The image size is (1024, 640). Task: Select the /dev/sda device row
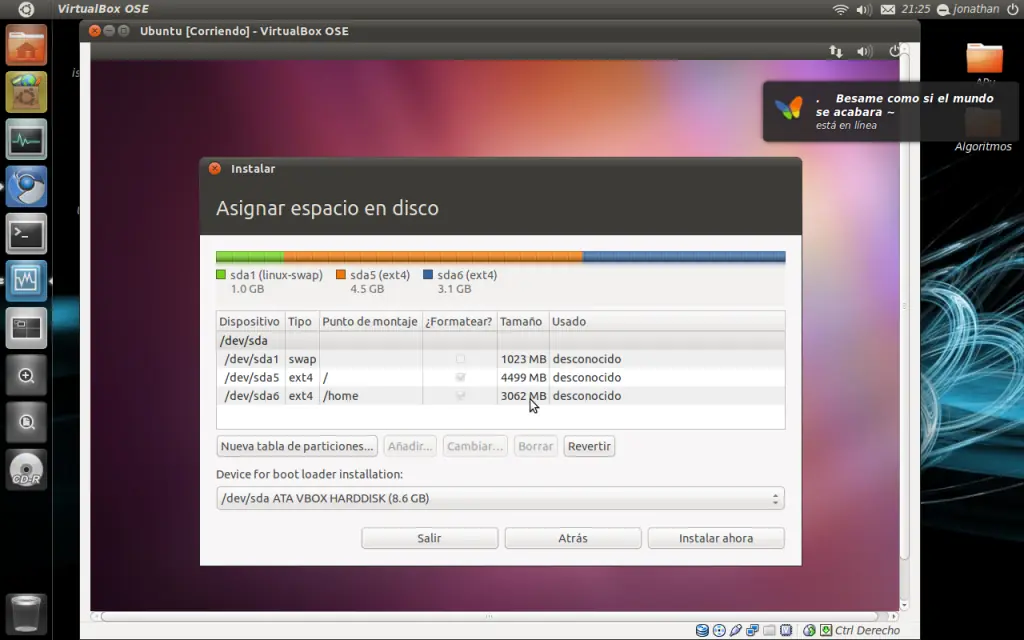(x=500, y=340)
